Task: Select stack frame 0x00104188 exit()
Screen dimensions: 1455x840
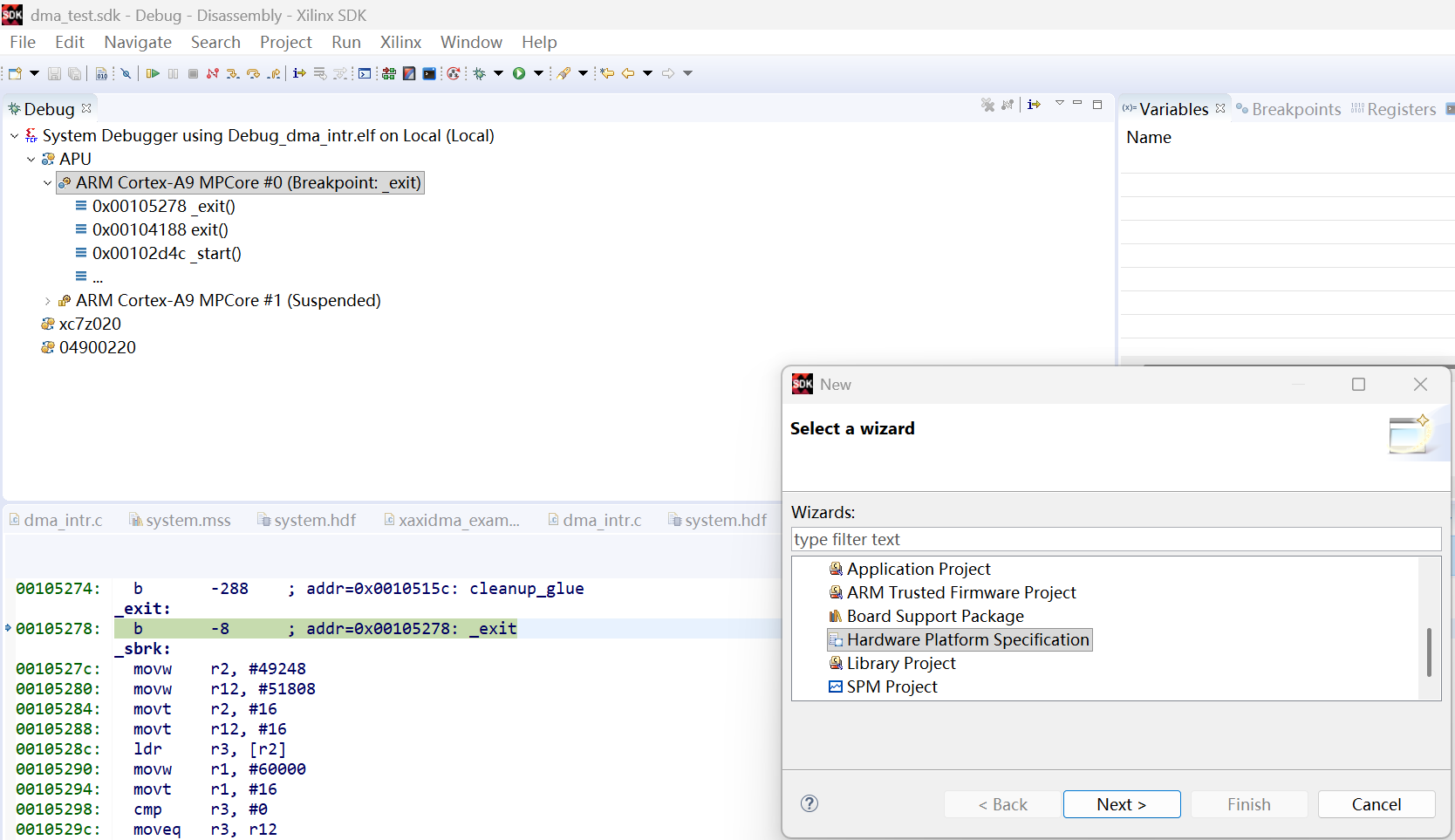Action: (161, 229)
